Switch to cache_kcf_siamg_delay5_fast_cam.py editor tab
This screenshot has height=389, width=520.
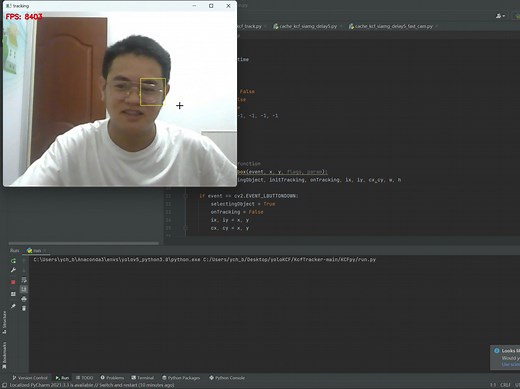pyautogui.click(x=391, y=26)
